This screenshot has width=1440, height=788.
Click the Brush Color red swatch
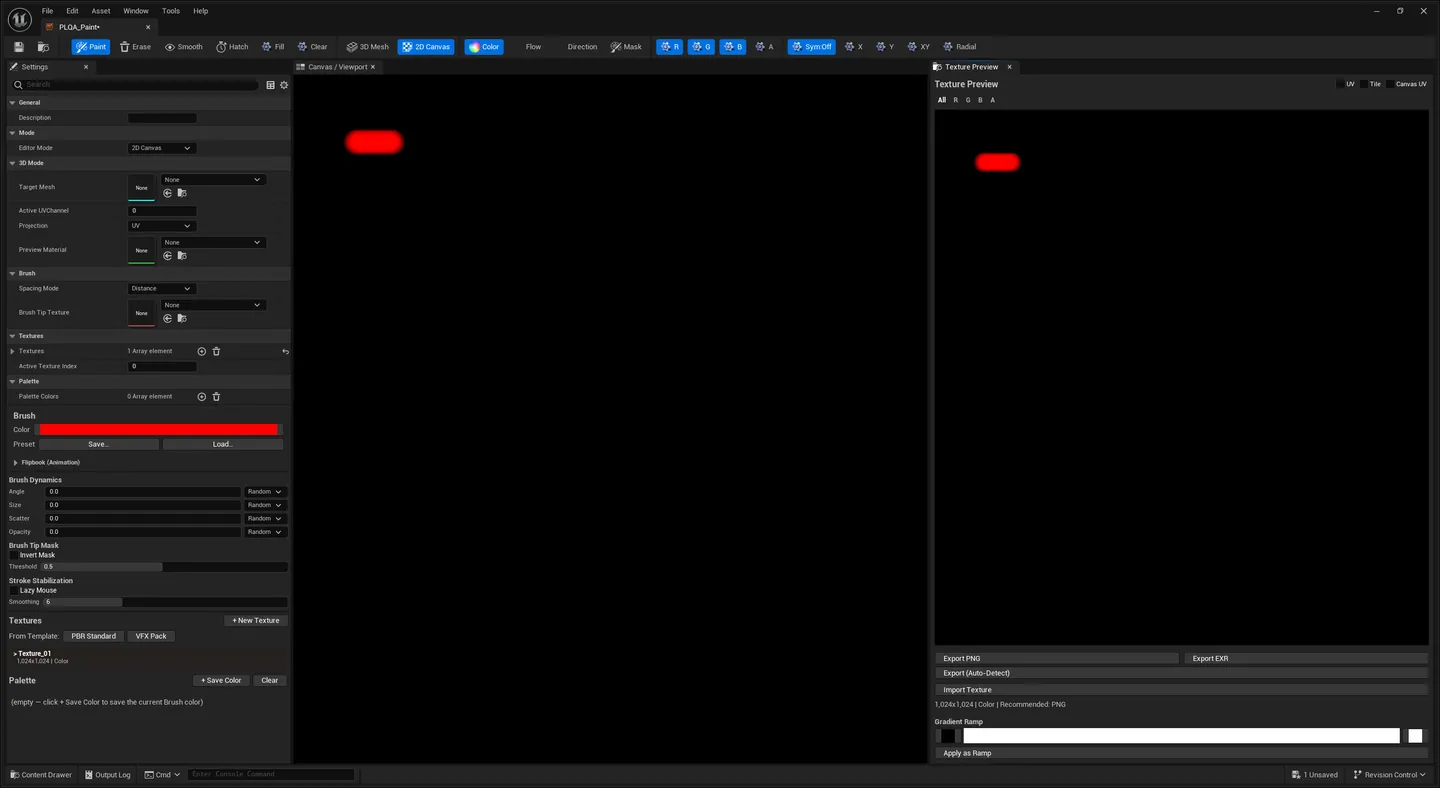pyautogui.click(x=158, y=430)
